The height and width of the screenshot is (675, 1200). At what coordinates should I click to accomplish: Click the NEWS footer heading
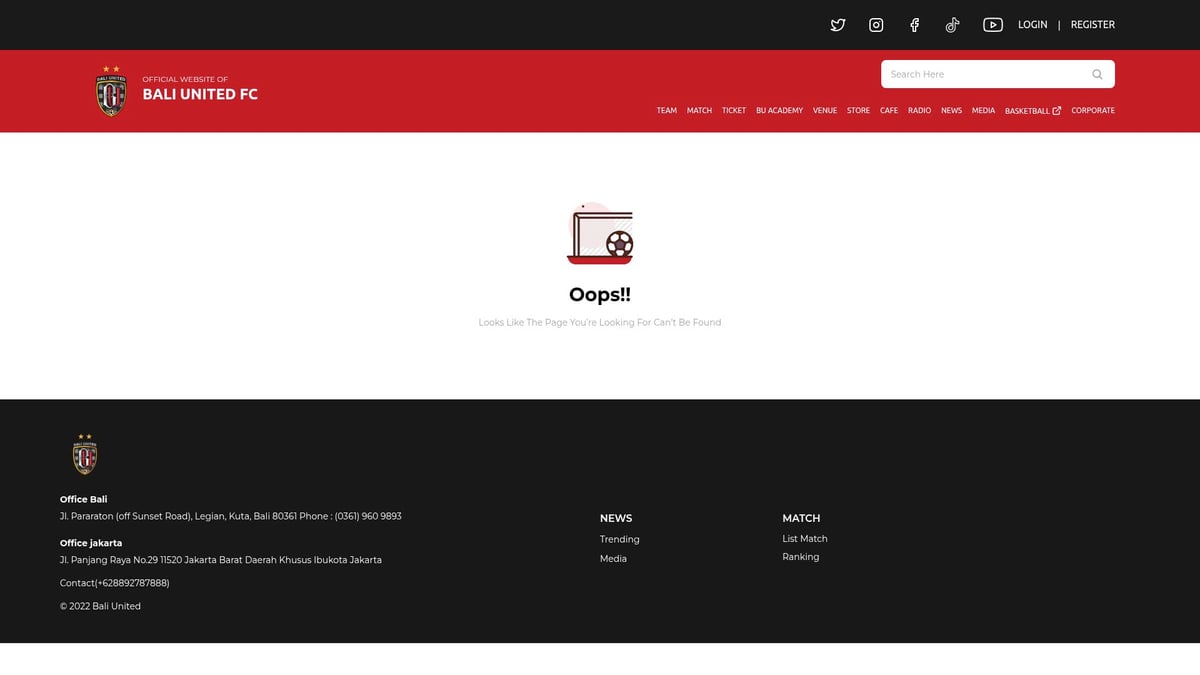616,518
